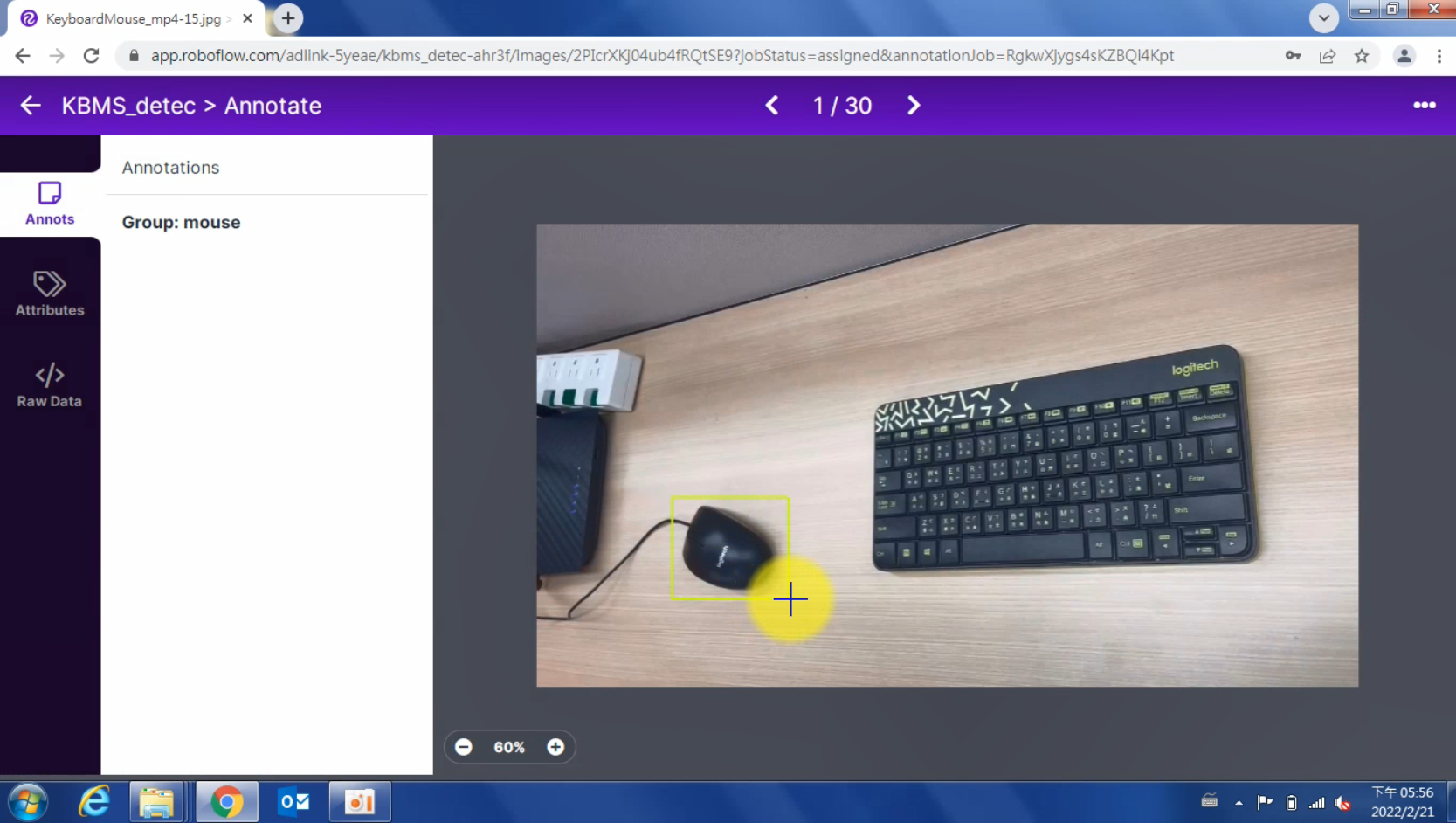
Task: Open a new browser tab
Action: click(x=288, y=18)
